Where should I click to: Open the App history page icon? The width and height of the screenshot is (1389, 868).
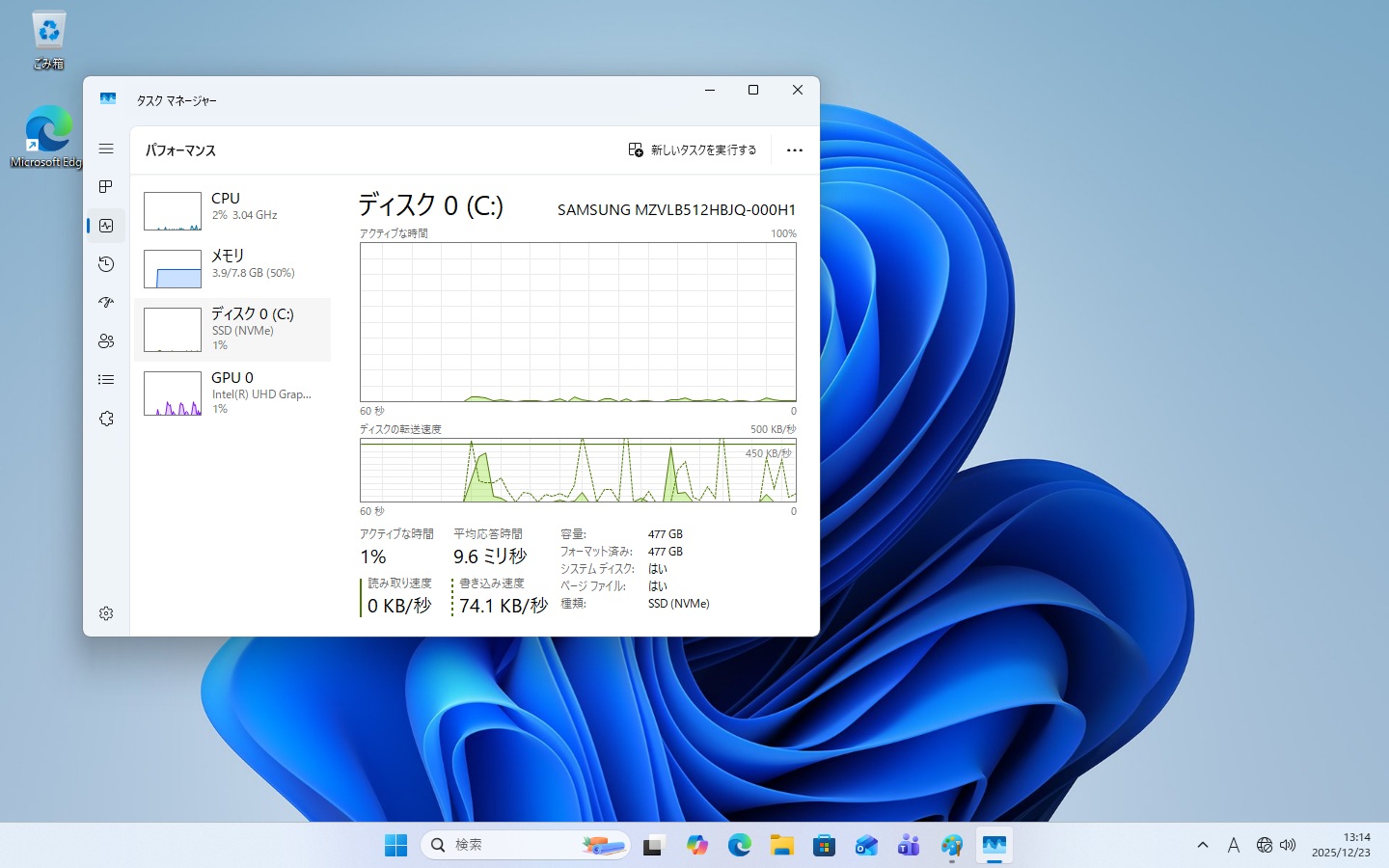click(x=106, y=264)
